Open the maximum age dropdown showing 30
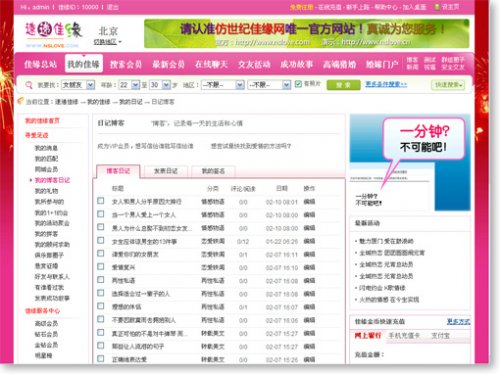 pyautogui.click(x=160, y=85)
